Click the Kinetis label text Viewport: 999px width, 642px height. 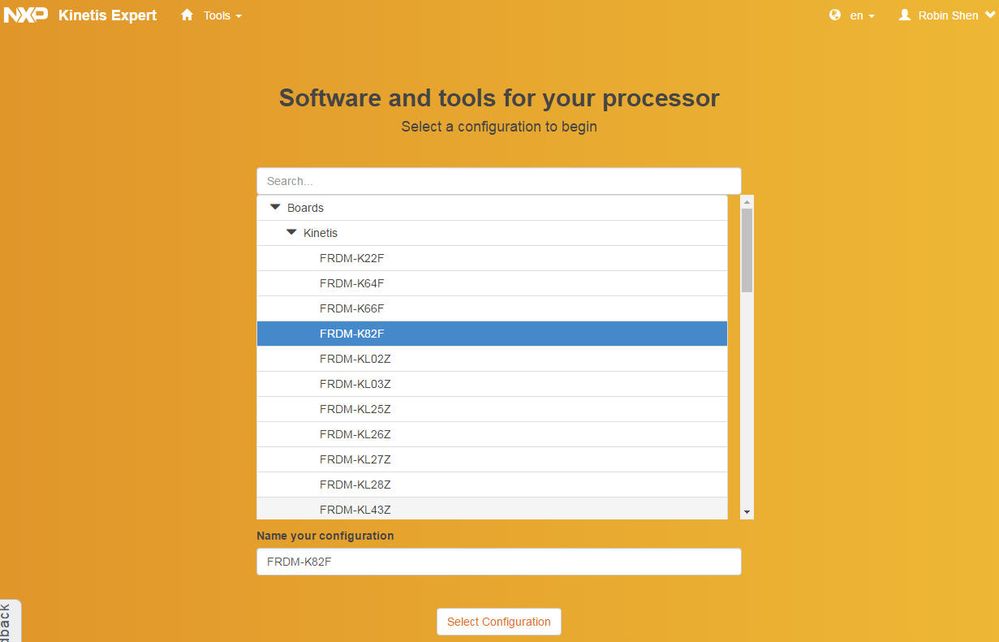pos(320,233)
